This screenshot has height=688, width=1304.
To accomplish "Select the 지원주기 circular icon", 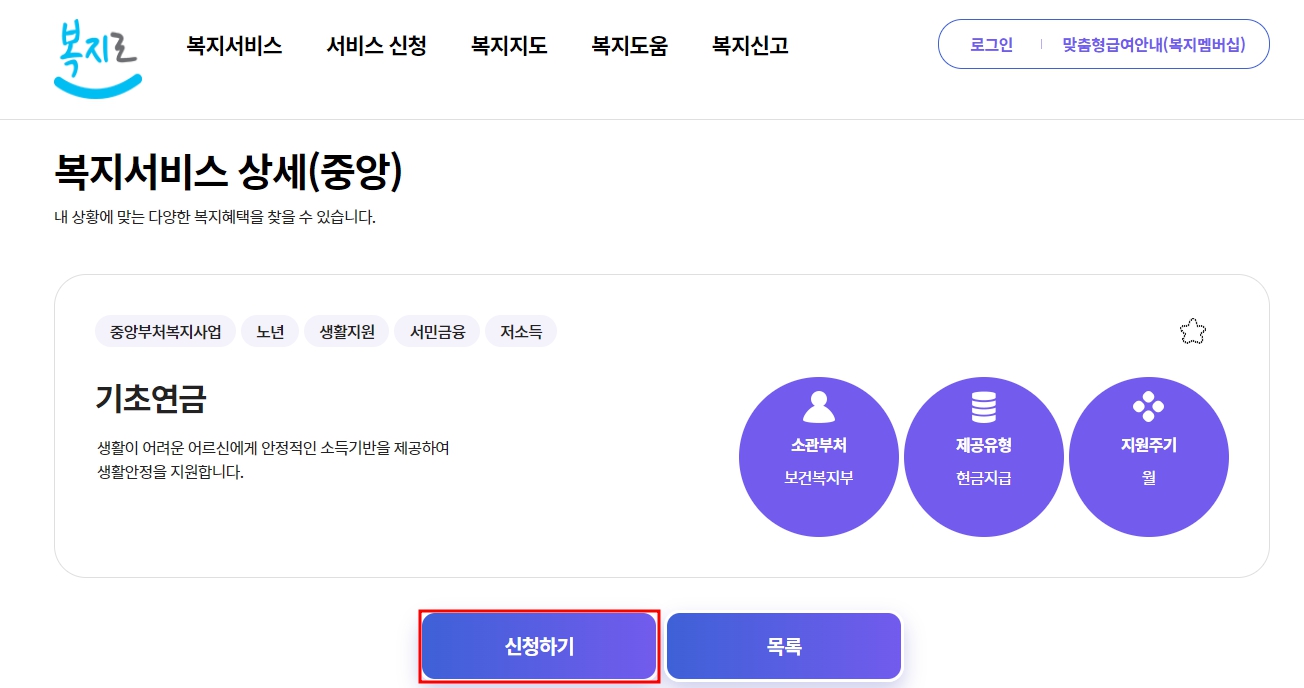I will (x=1149, y=455).
